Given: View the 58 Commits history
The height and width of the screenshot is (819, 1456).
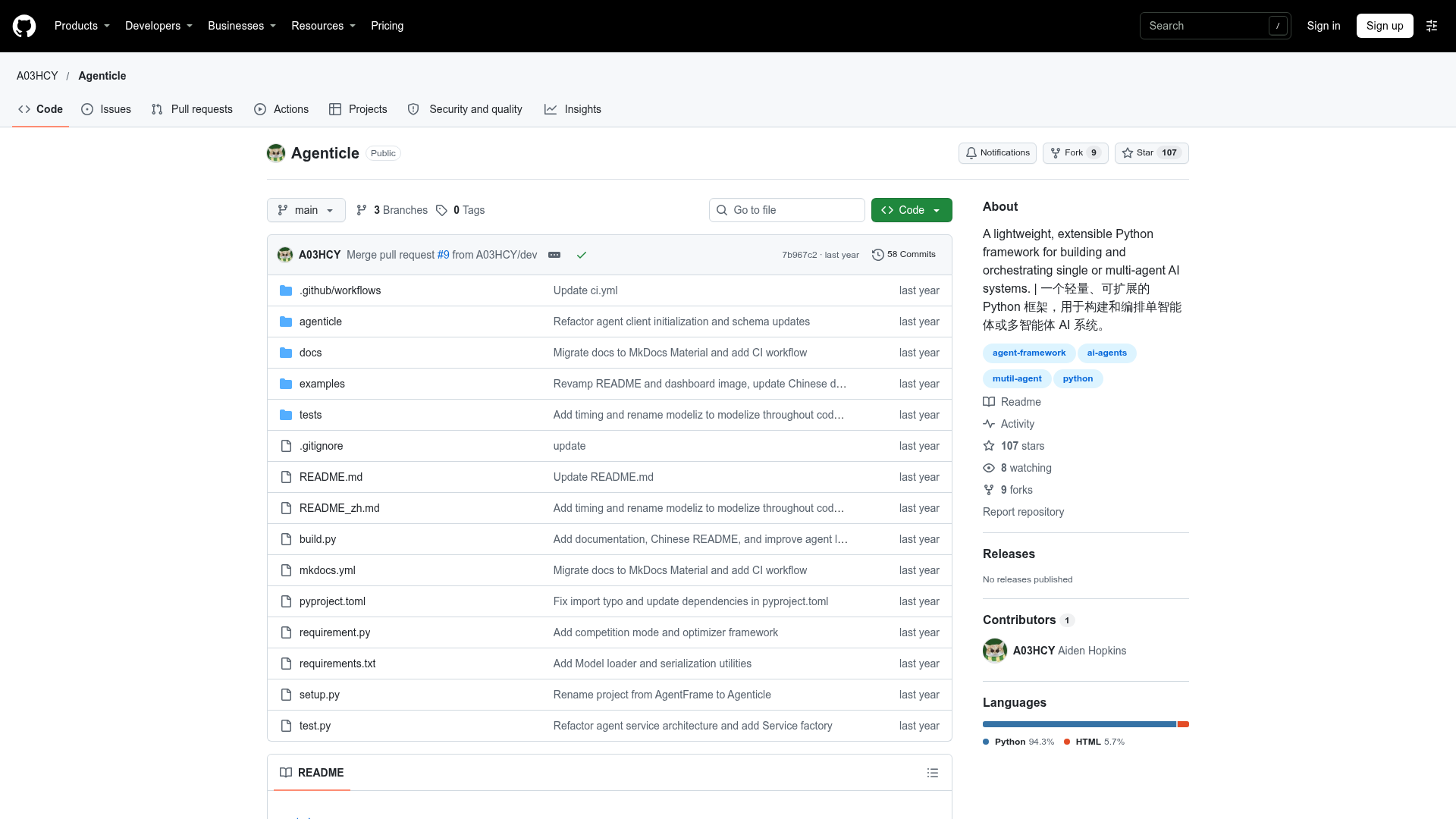Looking at the screenshot, I should pos(904,255).
